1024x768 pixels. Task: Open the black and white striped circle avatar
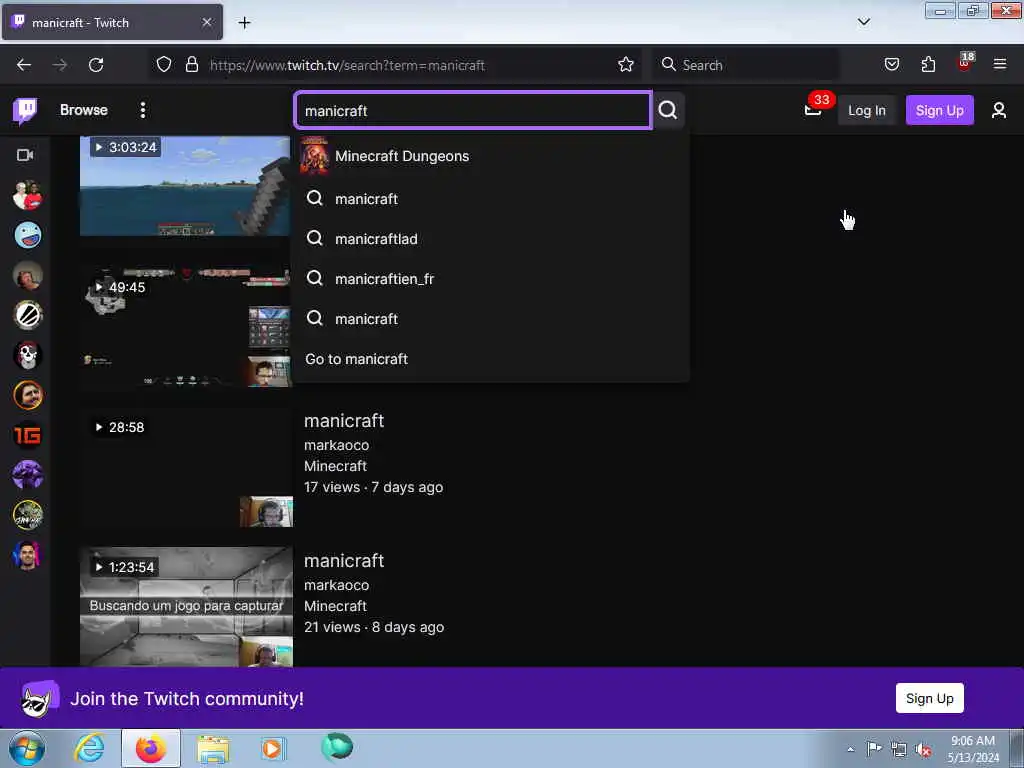pos(27,315)
